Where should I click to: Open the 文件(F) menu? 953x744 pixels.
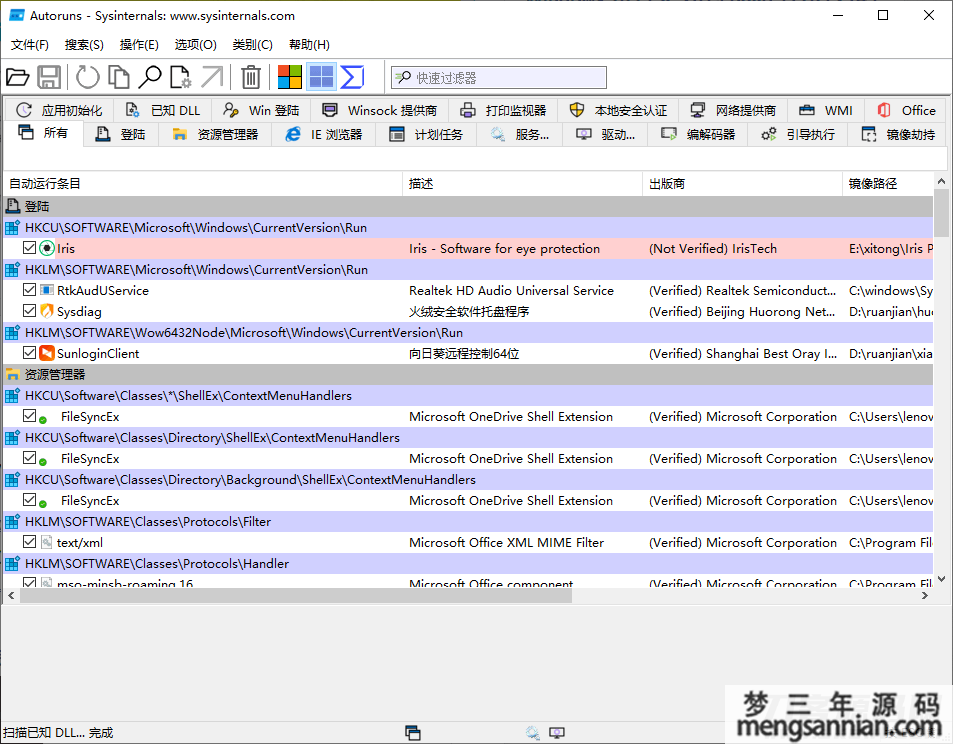[x=30, y=44]
